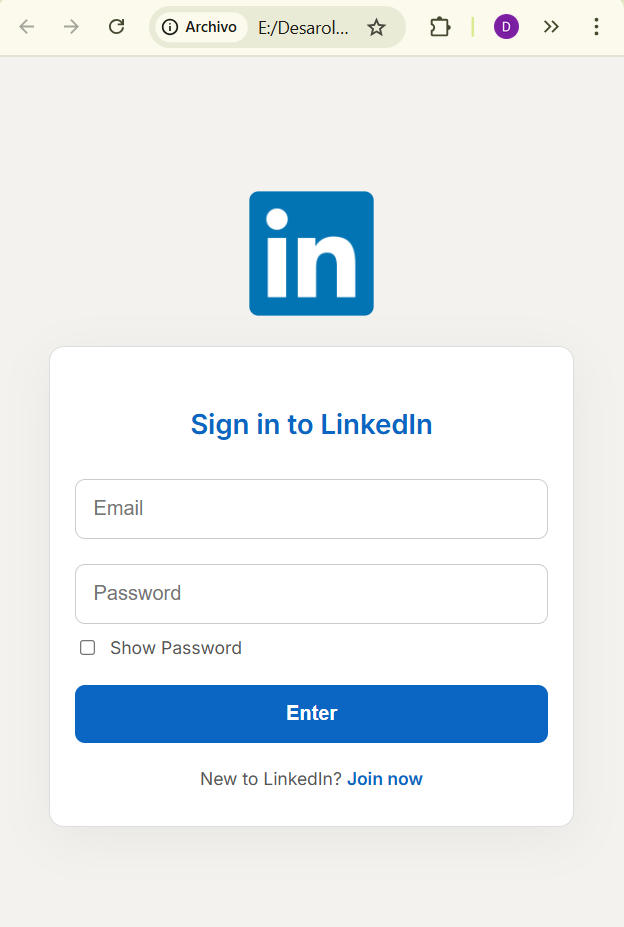Open the Extensions puzzle icon

[x=440, y=27]
